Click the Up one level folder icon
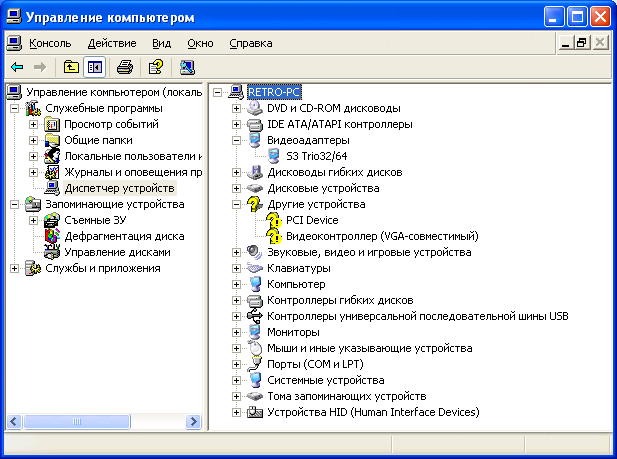 click(71, 67)
